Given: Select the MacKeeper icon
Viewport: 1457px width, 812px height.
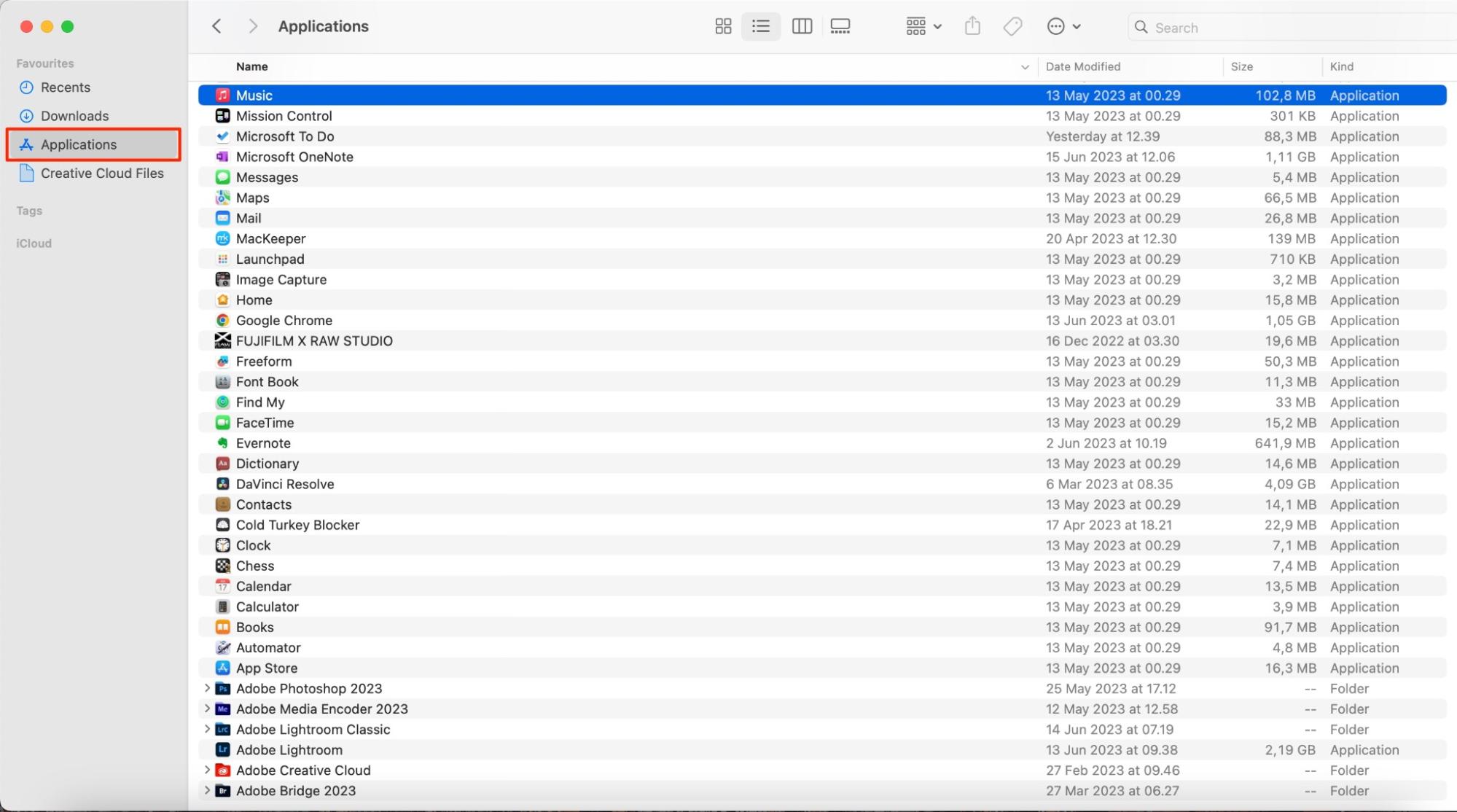Looking at the screenshot, I should pyautogui.click(x=222, y=238).
